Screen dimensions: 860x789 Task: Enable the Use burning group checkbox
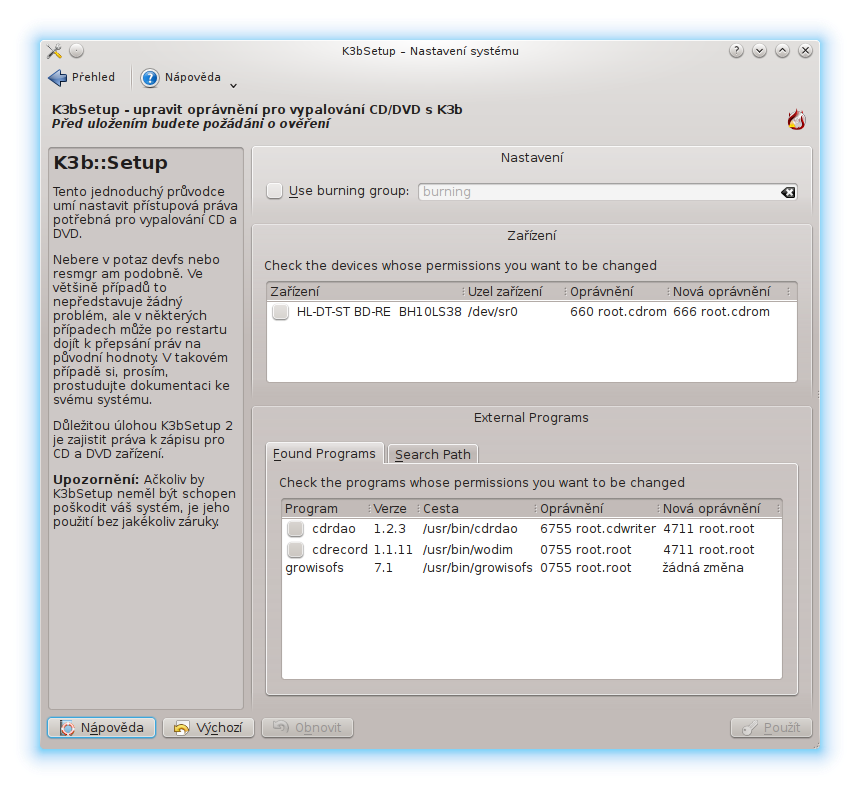coord(274,191)
